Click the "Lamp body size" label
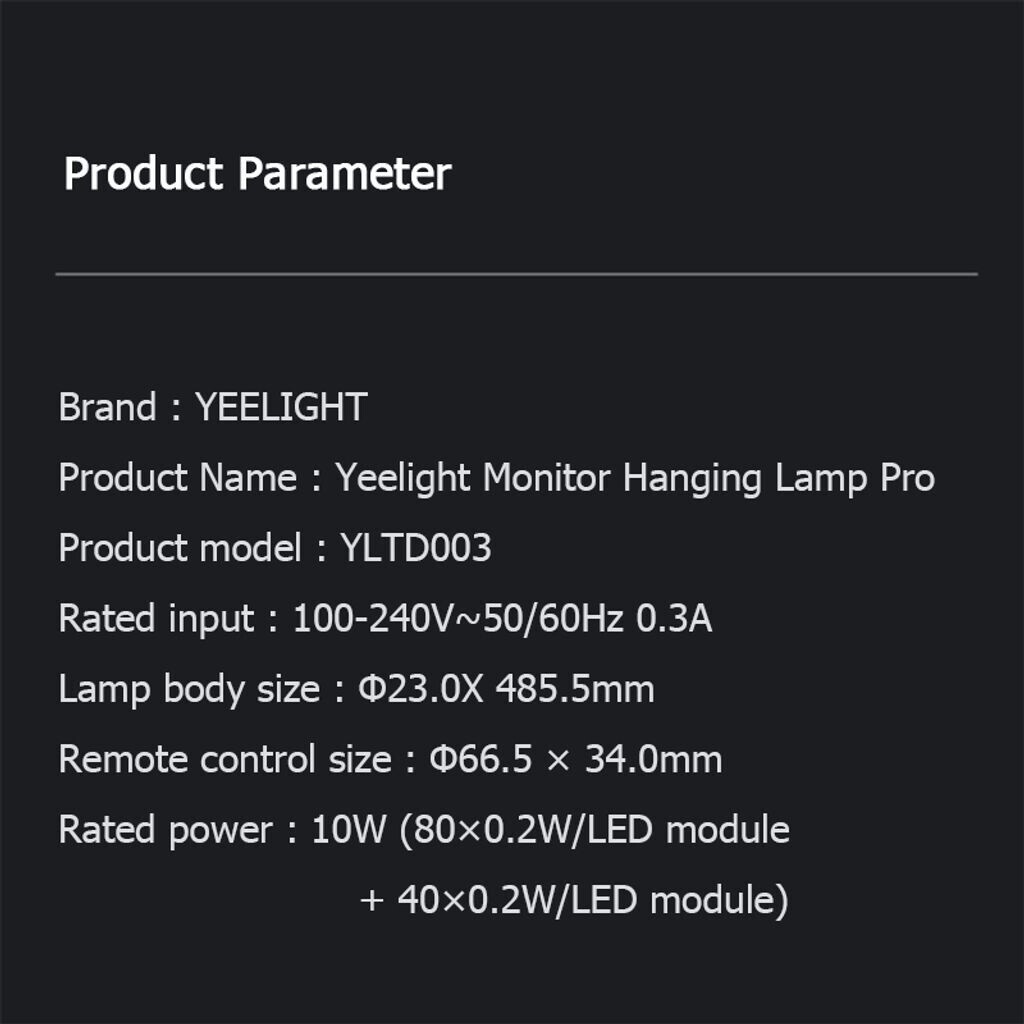Image resolution: width=1024 pixels, height=1024 pixels. click(x=188, y=689)
